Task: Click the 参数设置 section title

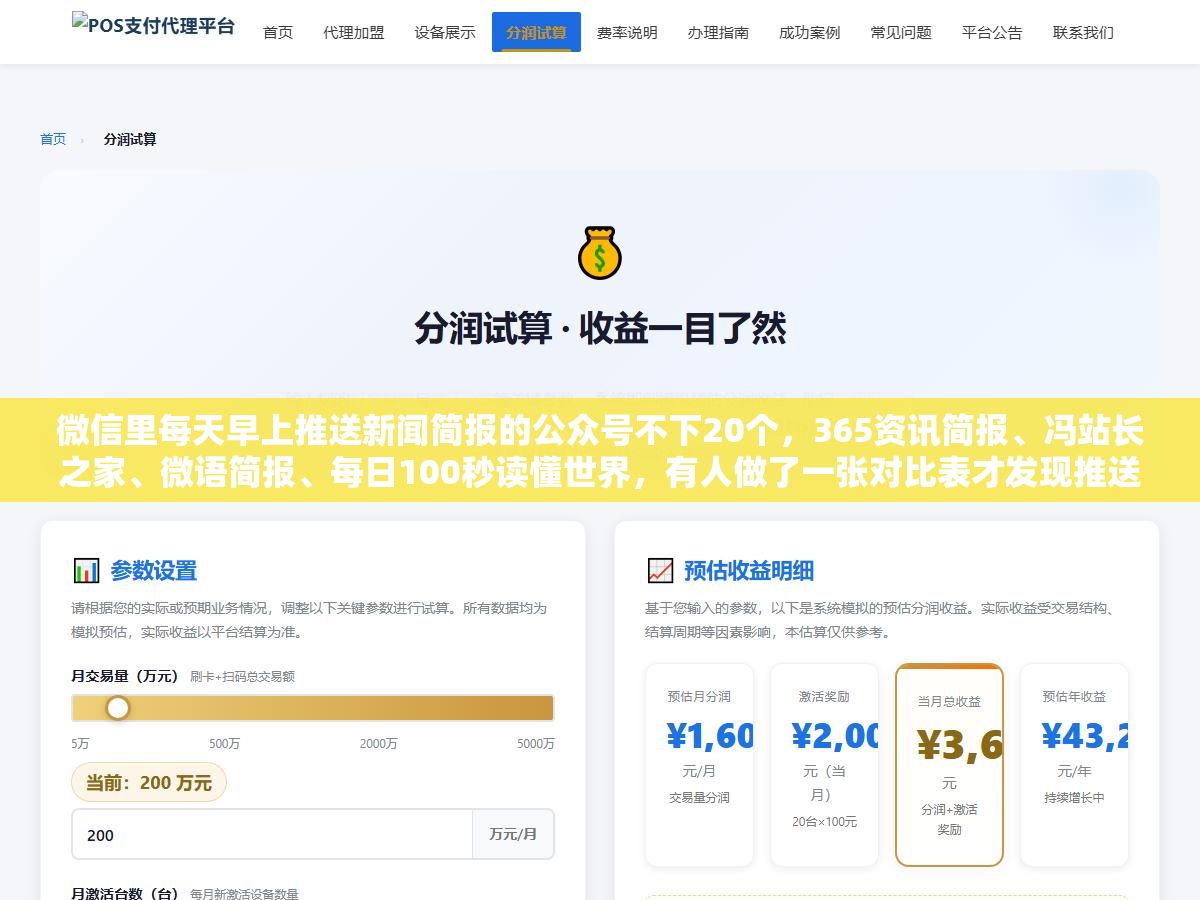Action: pos(153,571)
